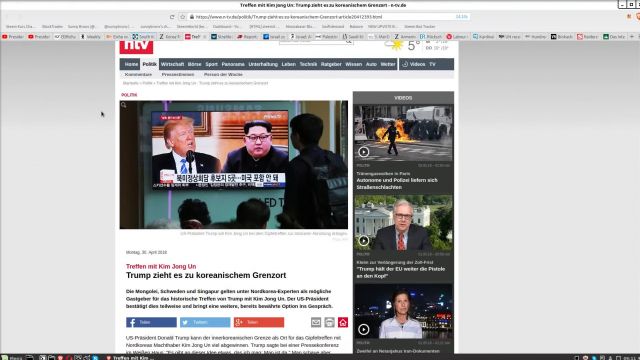
Task: Open 'Trump hält der EU weiter' title
Action: click(400, 272)
